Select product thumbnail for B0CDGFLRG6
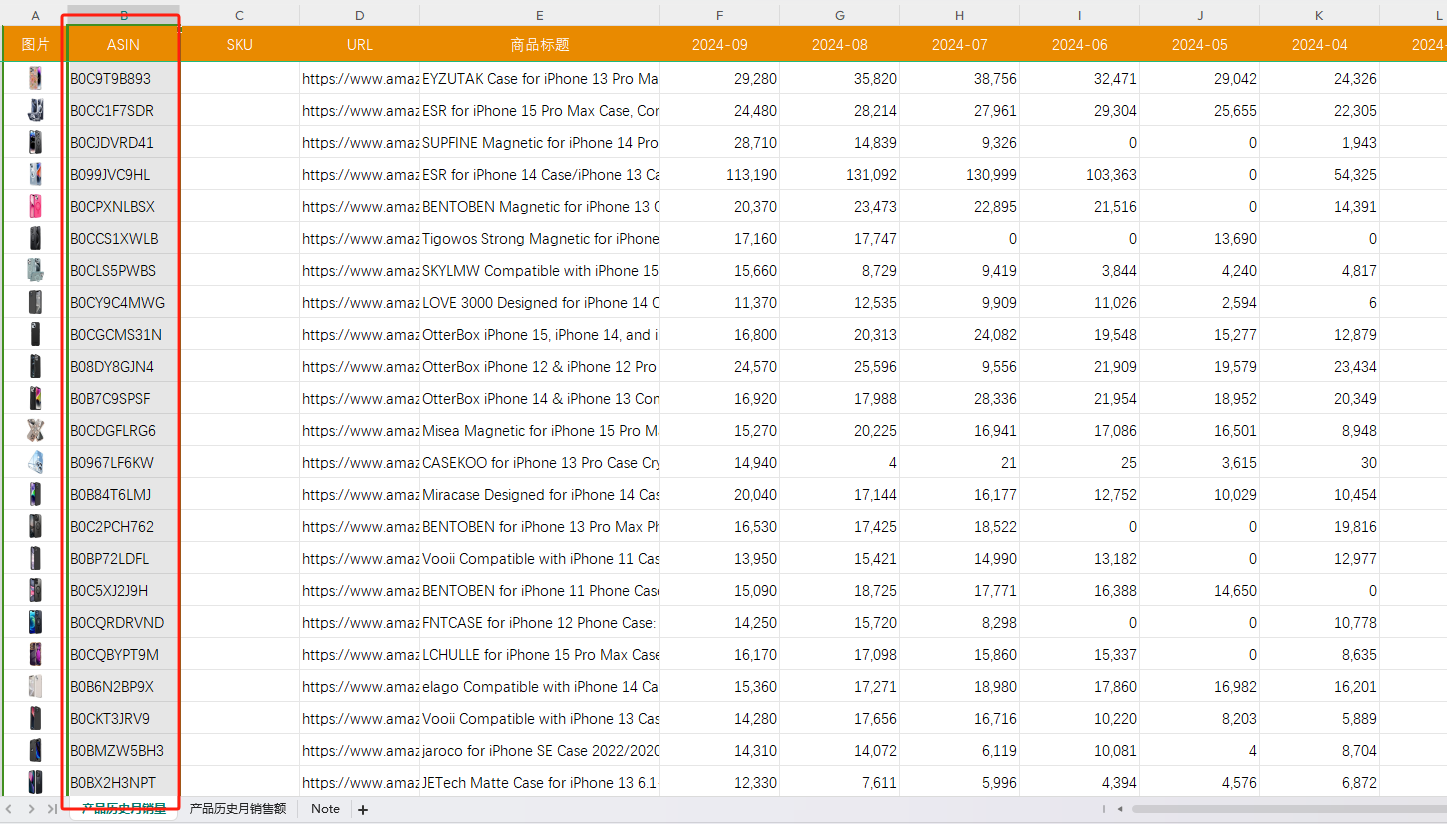1447x824 pixels. click(x=36, y=430)
